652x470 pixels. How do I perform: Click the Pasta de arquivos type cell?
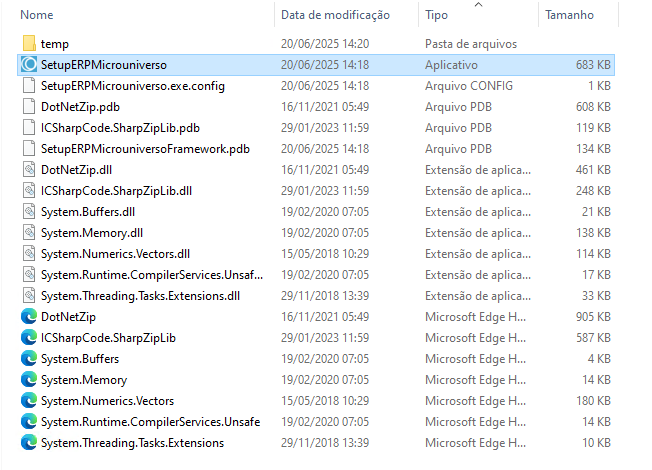471,44
